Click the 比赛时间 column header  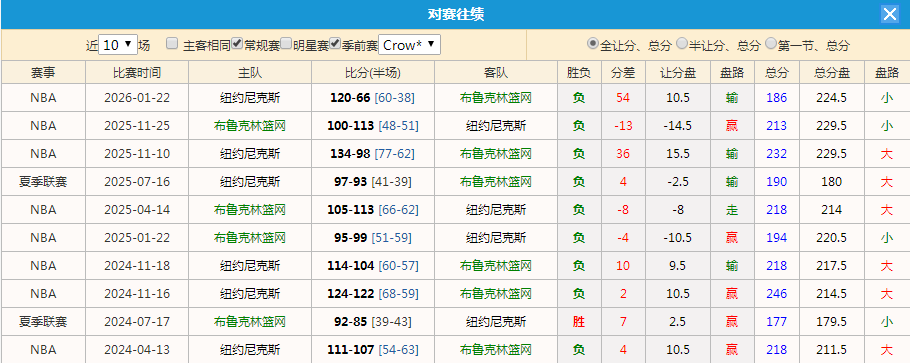pyautogui.click(x=137, y=73)
